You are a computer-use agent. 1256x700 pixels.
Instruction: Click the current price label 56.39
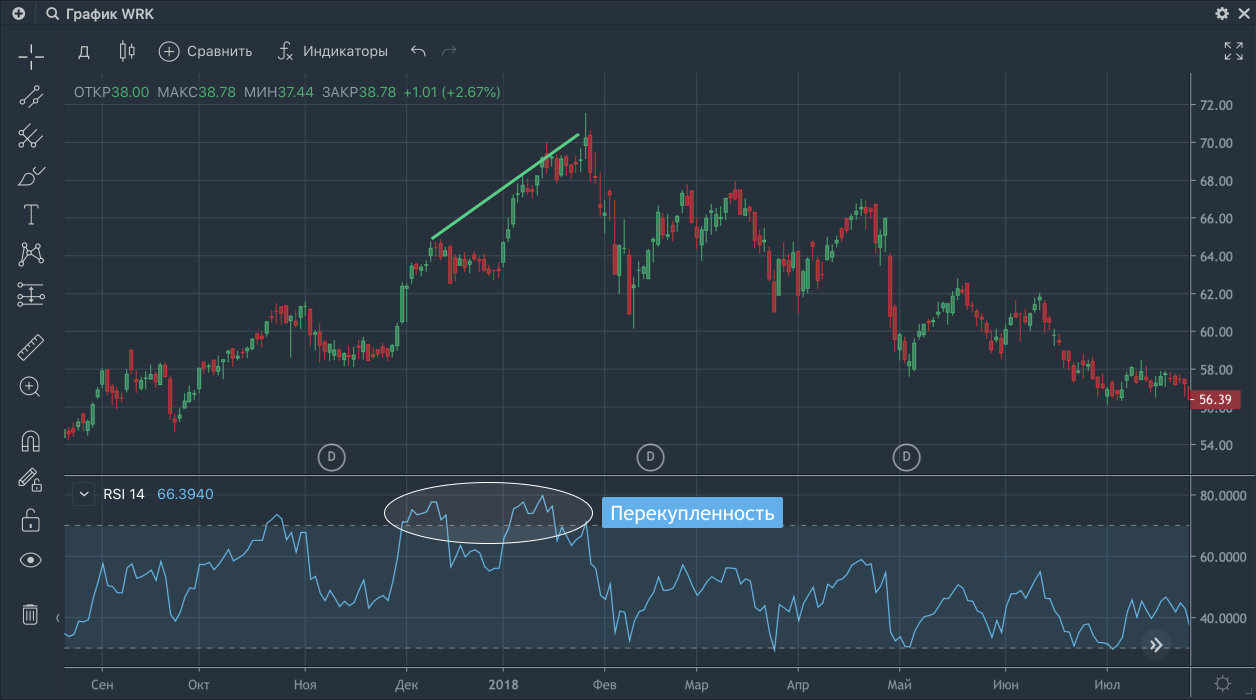(1215, 400)
